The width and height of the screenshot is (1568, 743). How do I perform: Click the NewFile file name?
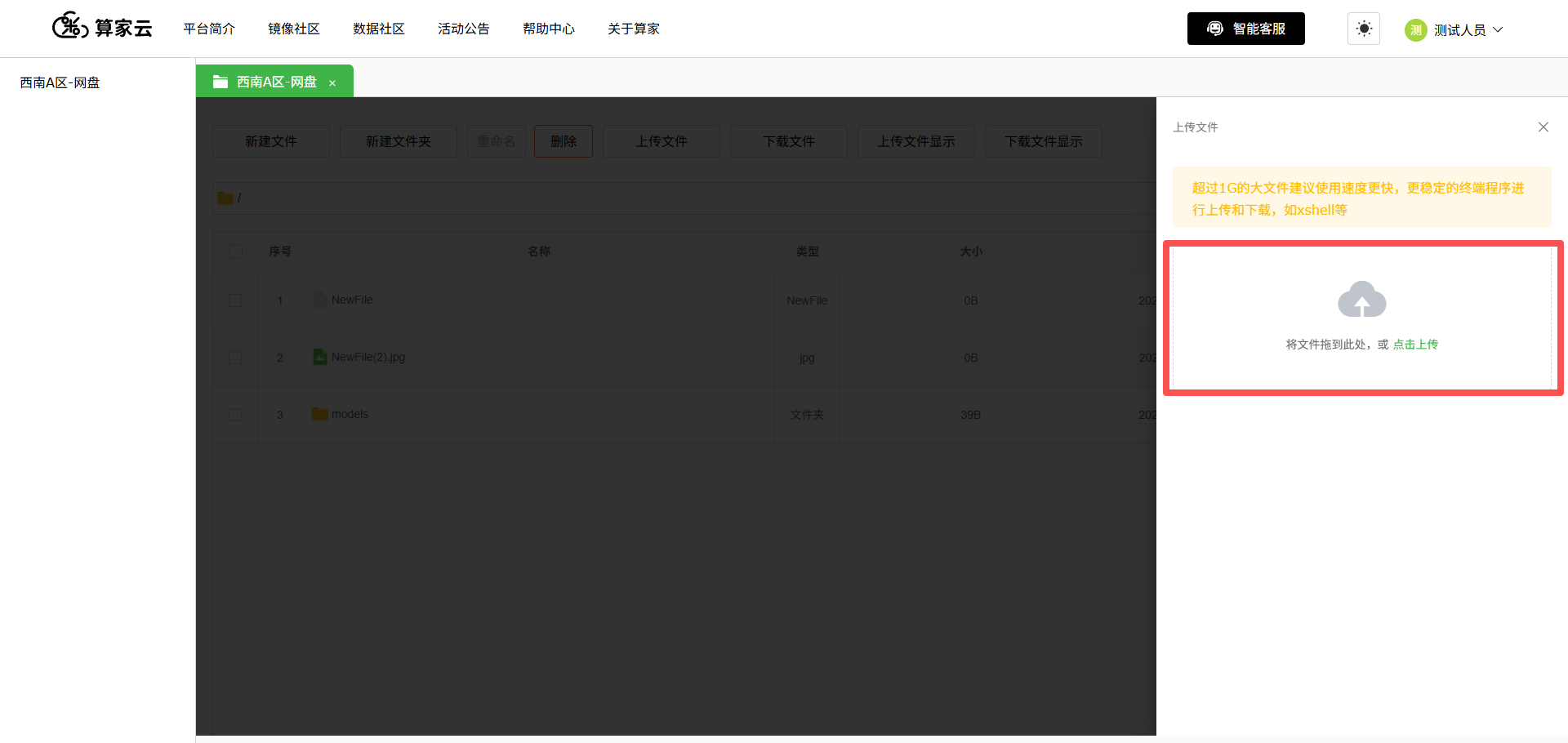click(352, 300)
